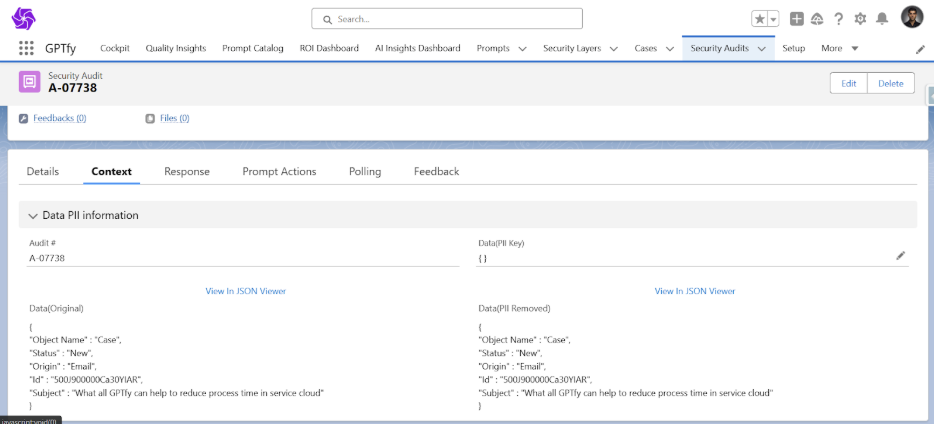Screen dimensions: 934x424
Task: Open the user profile avatar
Action: coord(912,18)
